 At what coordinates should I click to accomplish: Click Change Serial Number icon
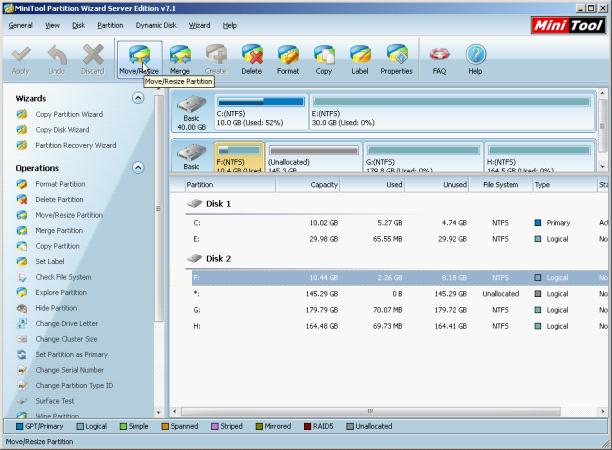[x=22, y=370]
